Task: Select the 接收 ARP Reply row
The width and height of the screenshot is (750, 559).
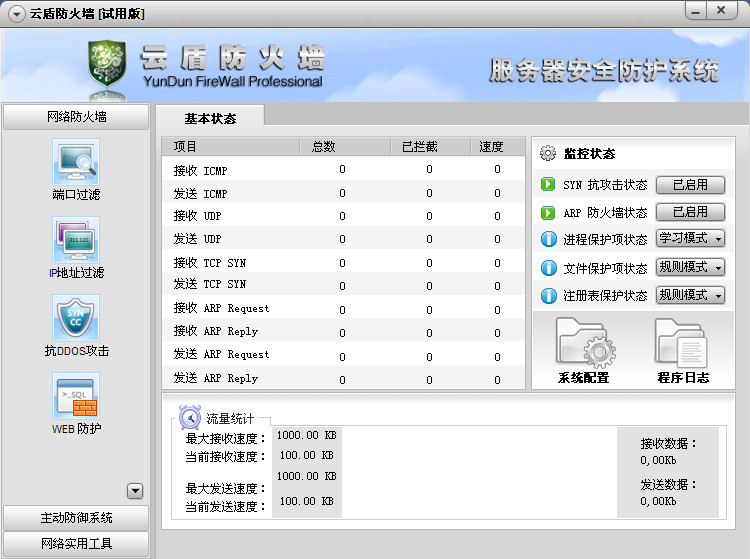Action: 343,331
